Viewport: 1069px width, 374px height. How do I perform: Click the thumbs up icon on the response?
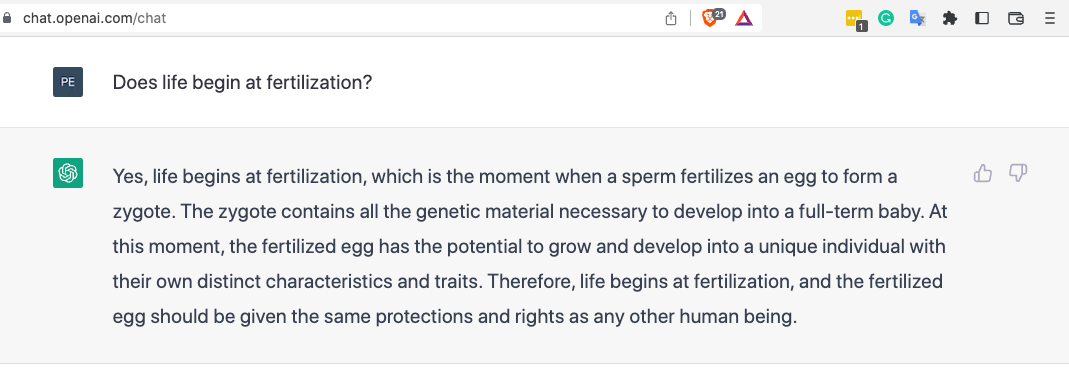[x=982, y=174]
